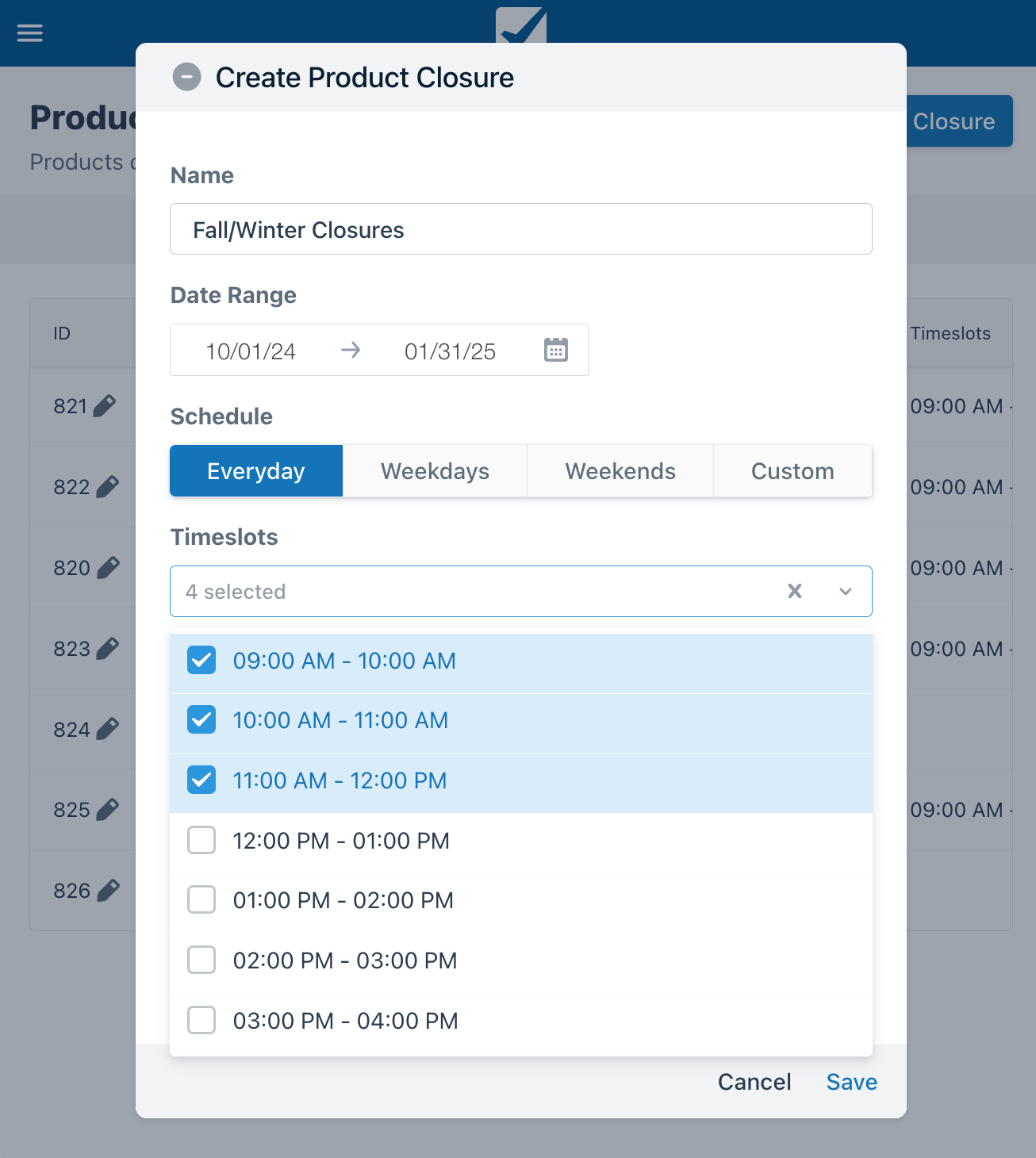Uncheck the 09:00 AM - 10:00 AM timeslot

(201, 660)
